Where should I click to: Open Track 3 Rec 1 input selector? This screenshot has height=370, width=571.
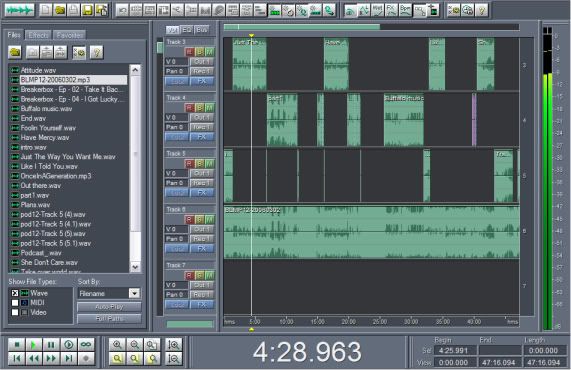[x=202, y=71]
